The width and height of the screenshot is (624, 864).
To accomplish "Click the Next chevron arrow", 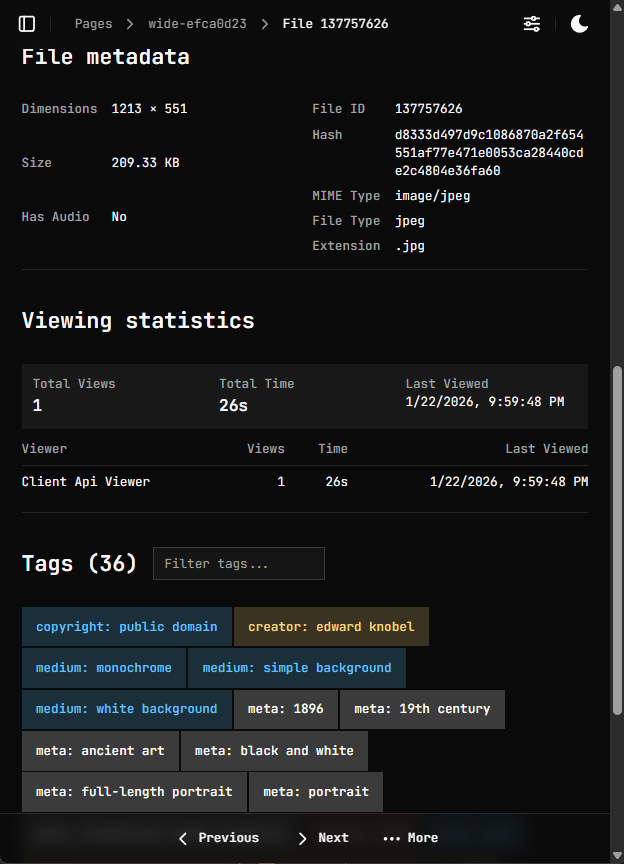I will [x=300, y=838].
